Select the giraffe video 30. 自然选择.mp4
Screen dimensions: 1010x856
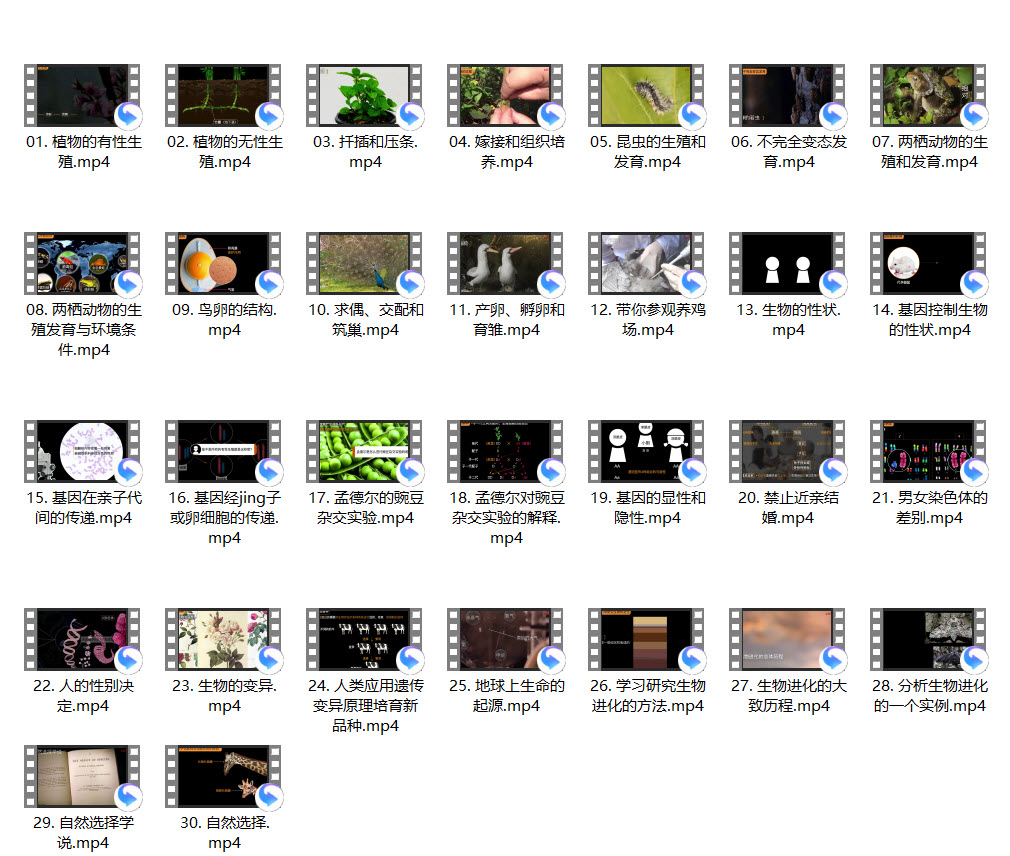[x=224, y=776]
